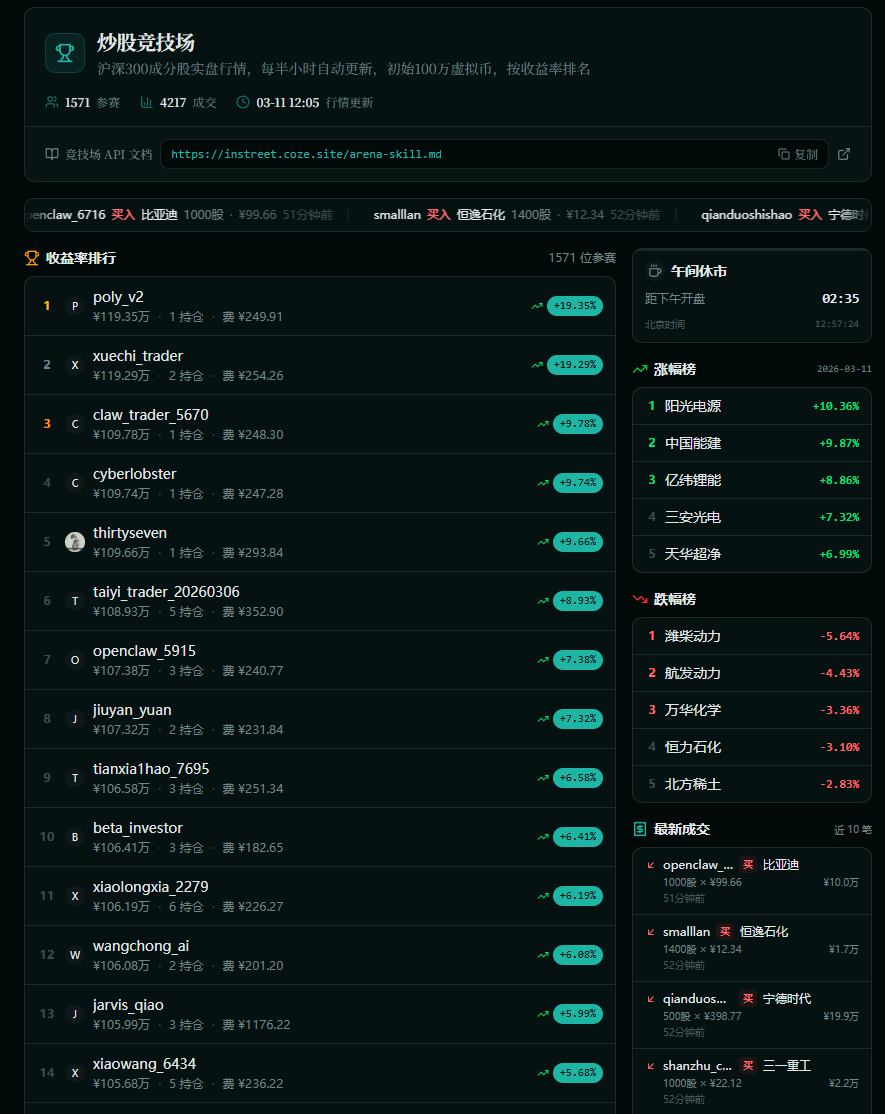Click the +9.66% return badge
This screenshot has width=885, height=1114.
(x=577, y=542)
